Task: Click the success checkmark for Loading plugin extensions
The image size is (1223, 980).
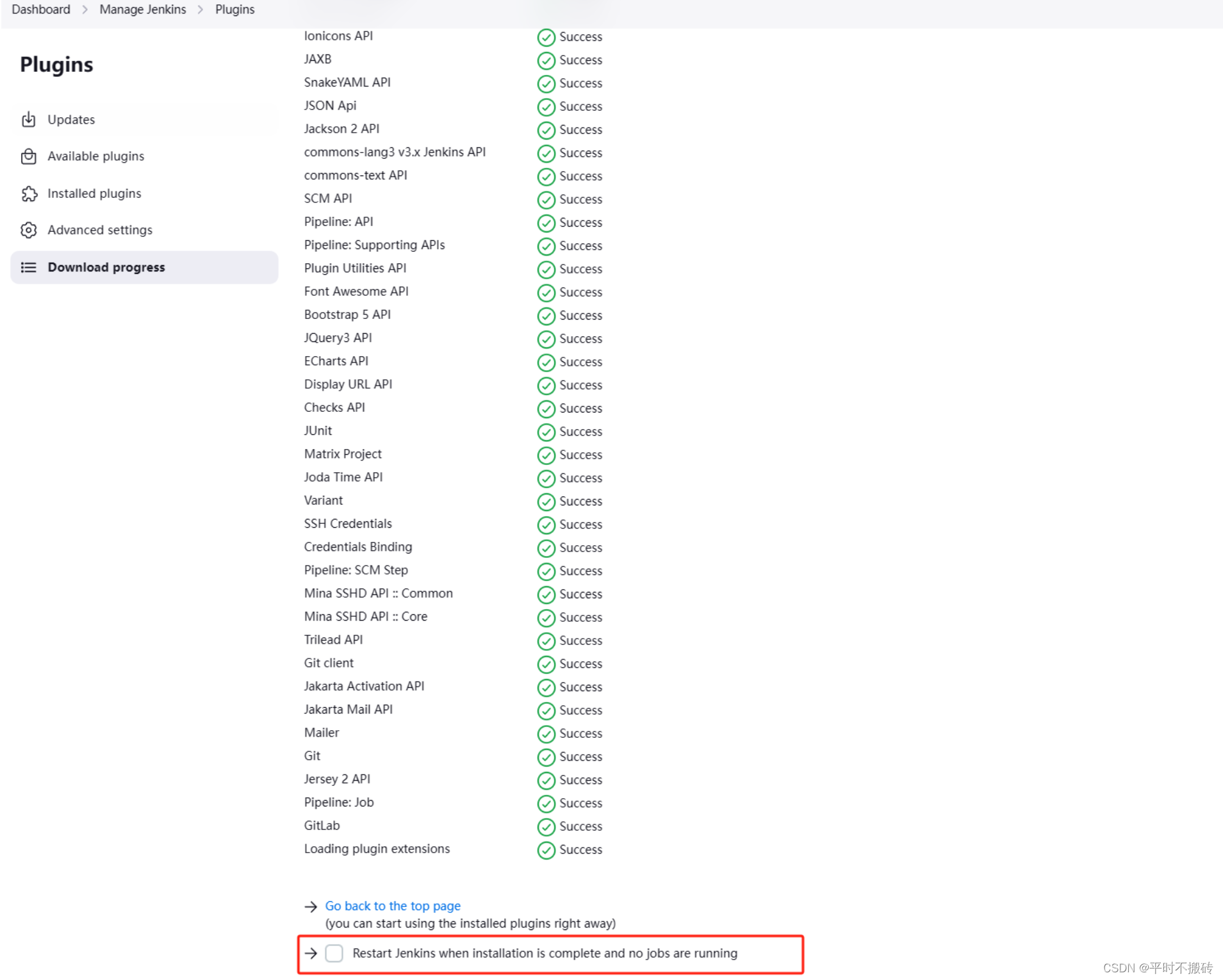Action: (x=546, y=850)
